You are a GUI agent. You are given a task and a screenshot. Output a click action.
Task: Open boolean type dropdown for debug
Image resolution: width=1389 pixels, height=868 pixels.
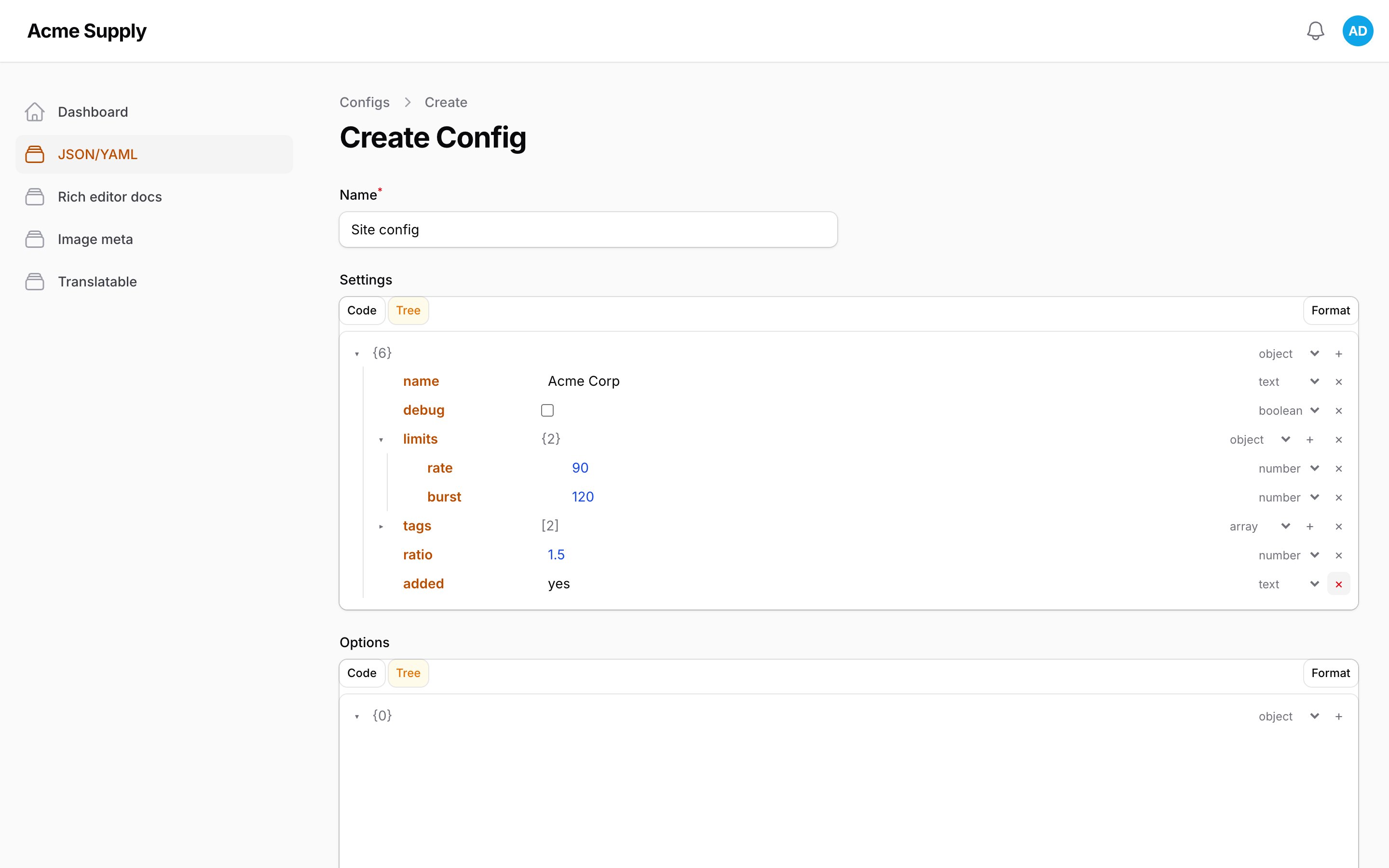pos(1289,410)
